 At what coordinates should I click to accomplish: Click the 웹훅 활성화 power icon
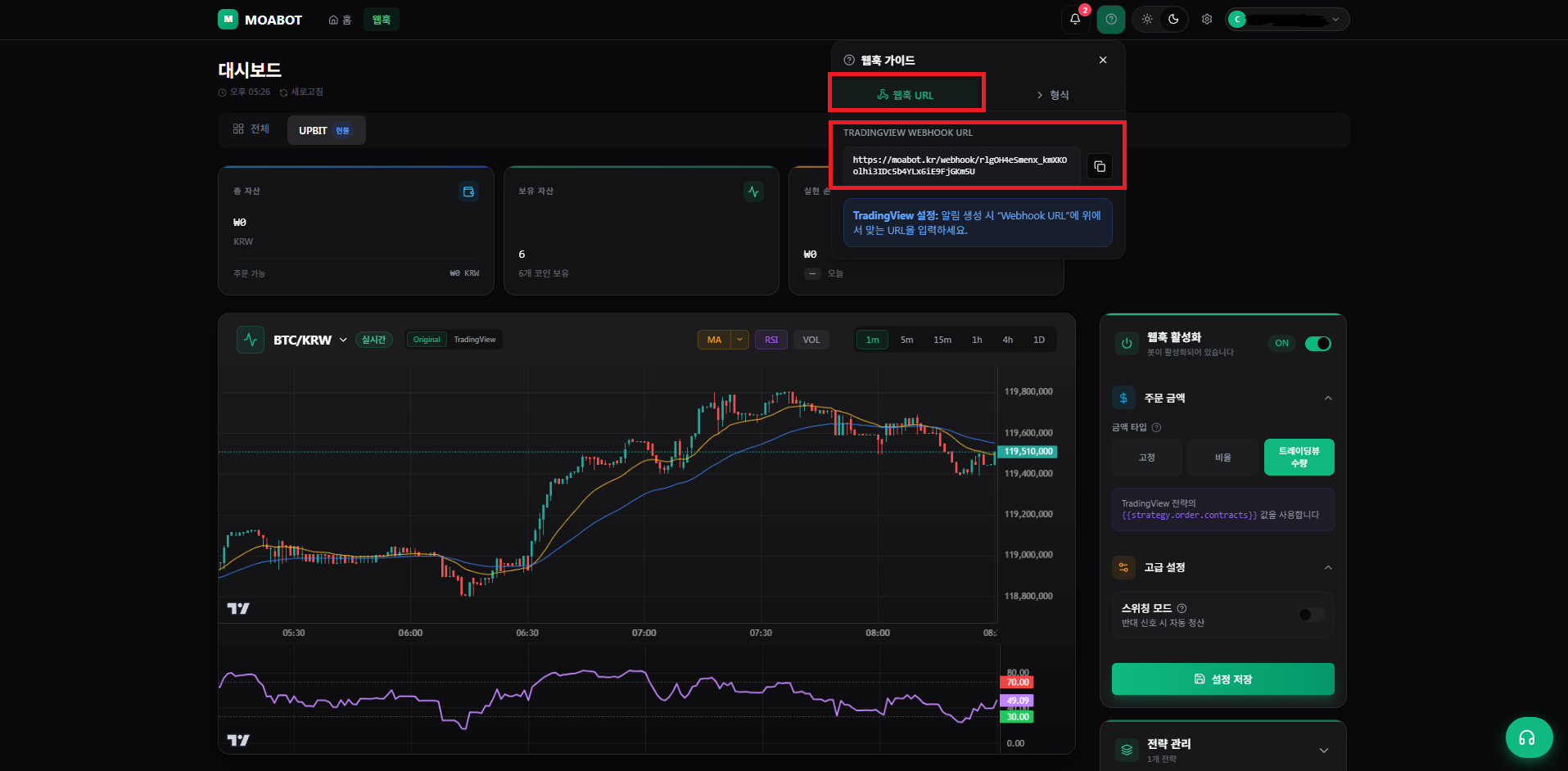[1127, 344]
